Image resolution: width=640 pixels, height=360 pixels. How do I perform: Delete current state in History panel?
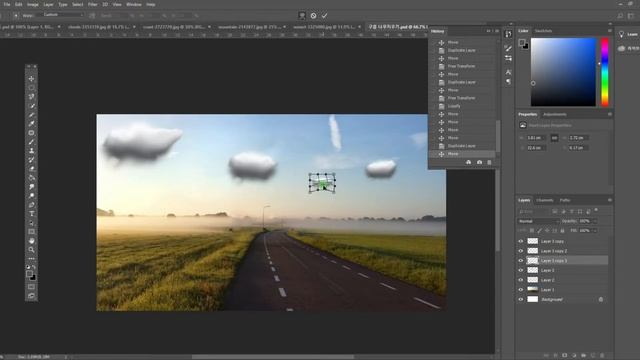489,162
